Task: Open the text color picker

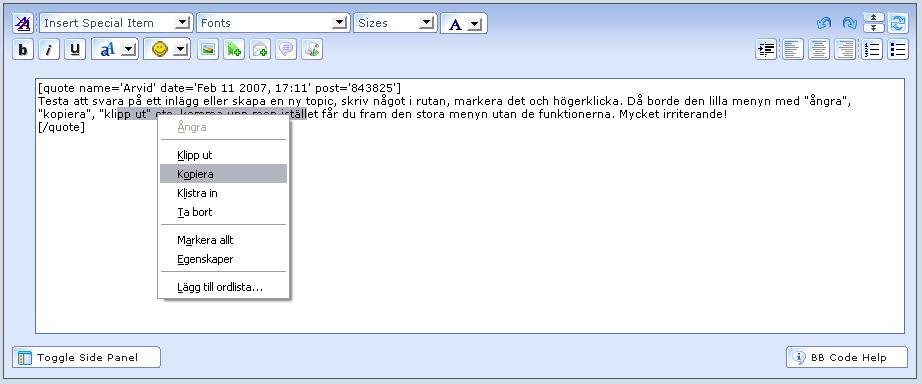Action: point(463,24)
